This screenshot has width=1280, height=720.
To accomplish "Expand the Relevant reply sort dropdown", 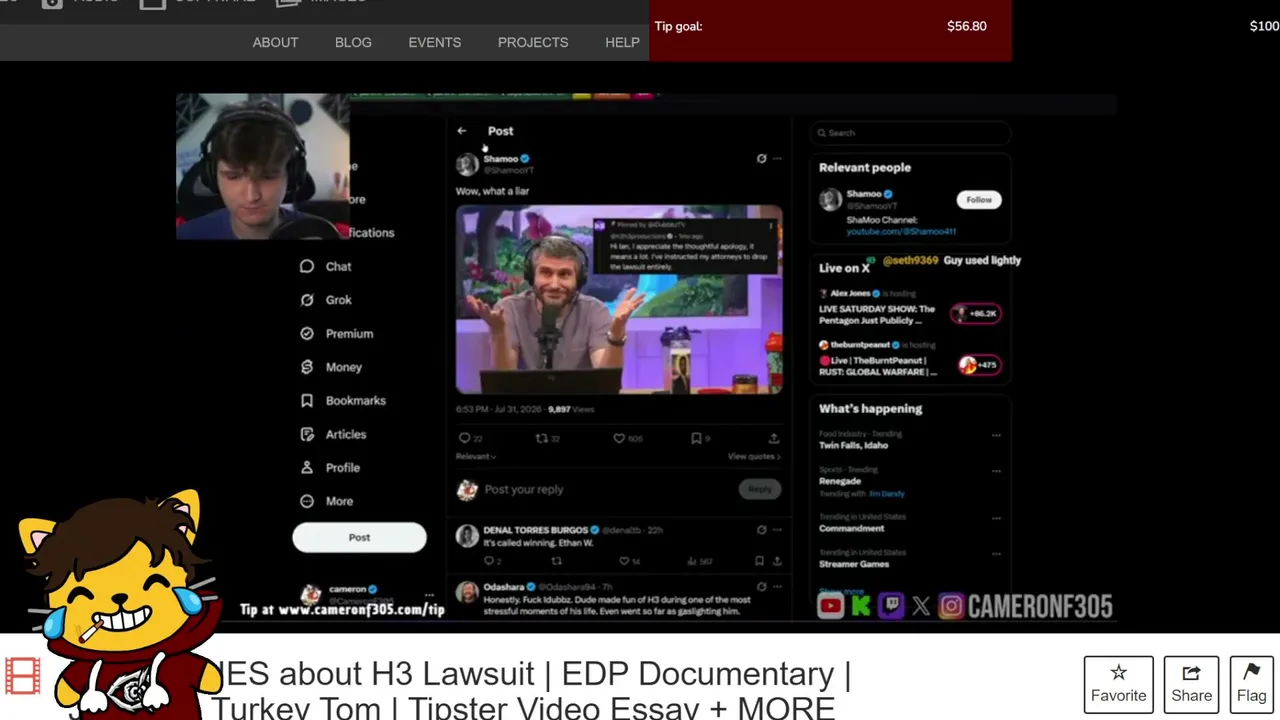I will (476, 456).
